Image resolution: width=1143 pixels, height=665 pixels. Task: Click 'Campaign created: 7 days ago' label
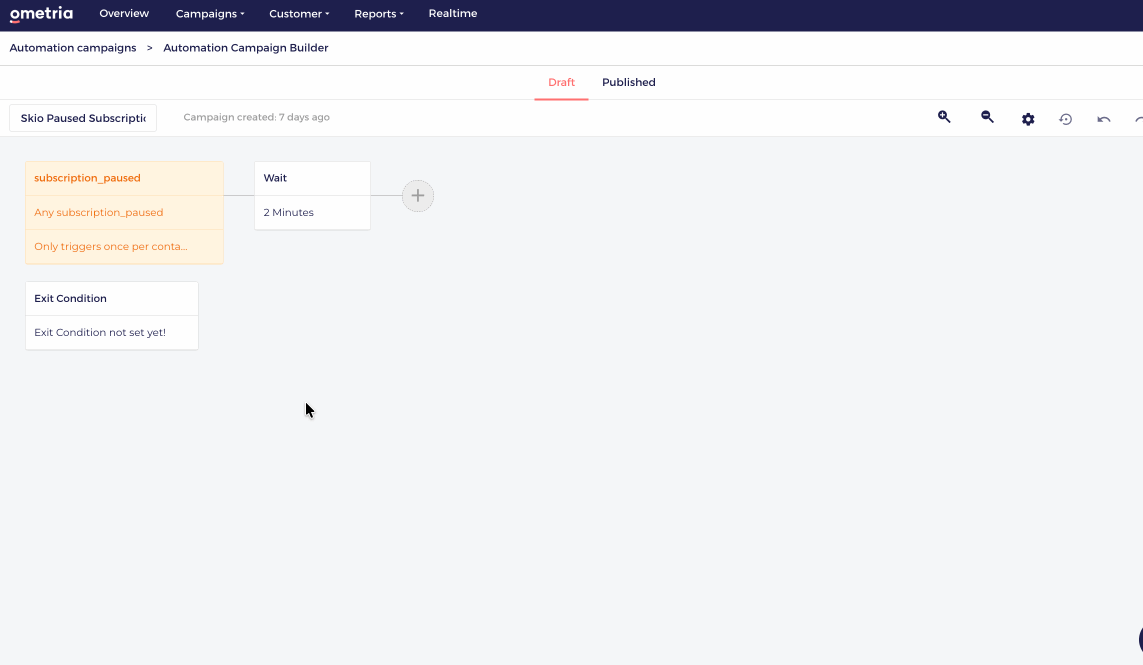point(257,117)
